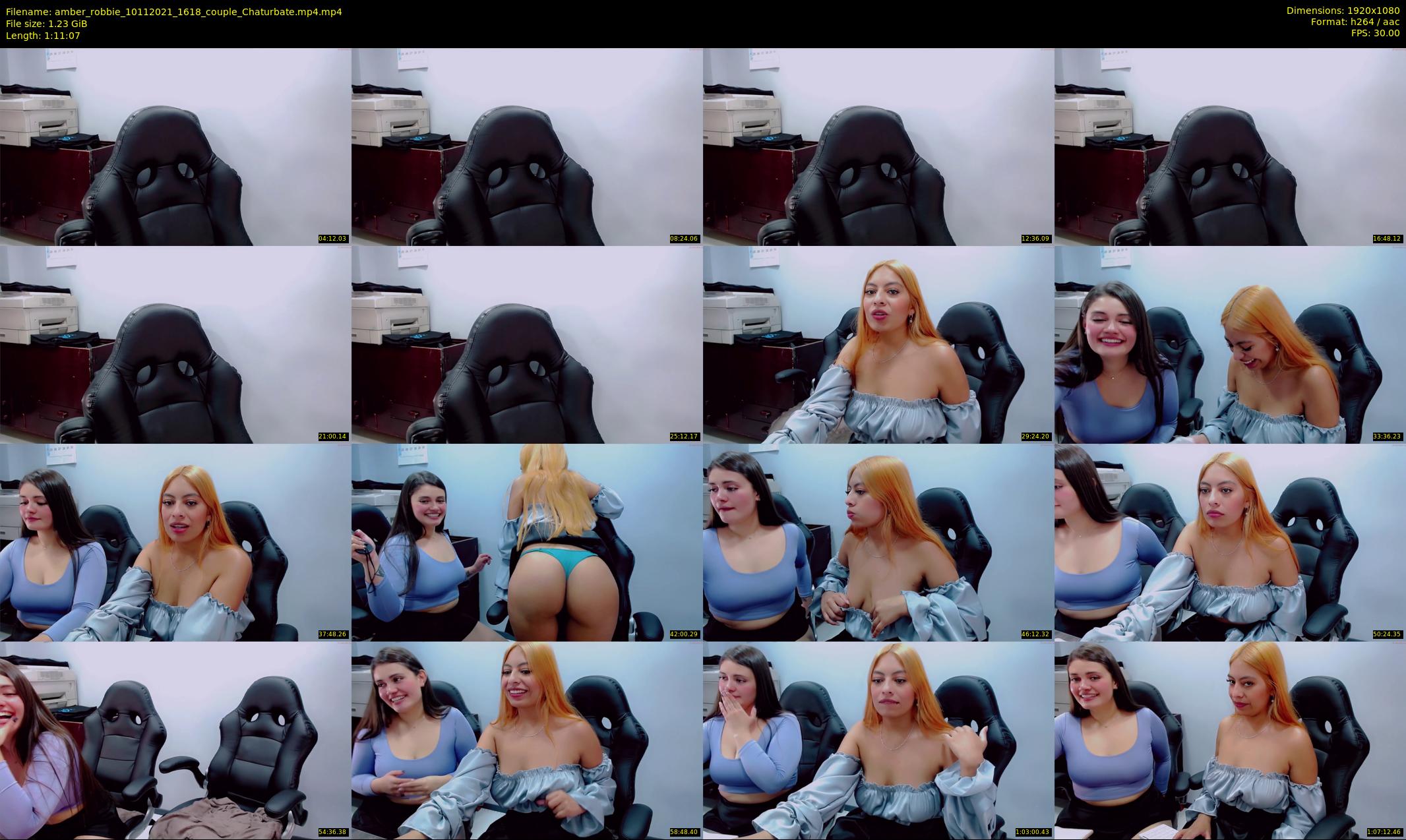Screen dimensions: 1406x840
Task: Select the frame labeled 16:48.12
Action: [x=1230, y=146]
